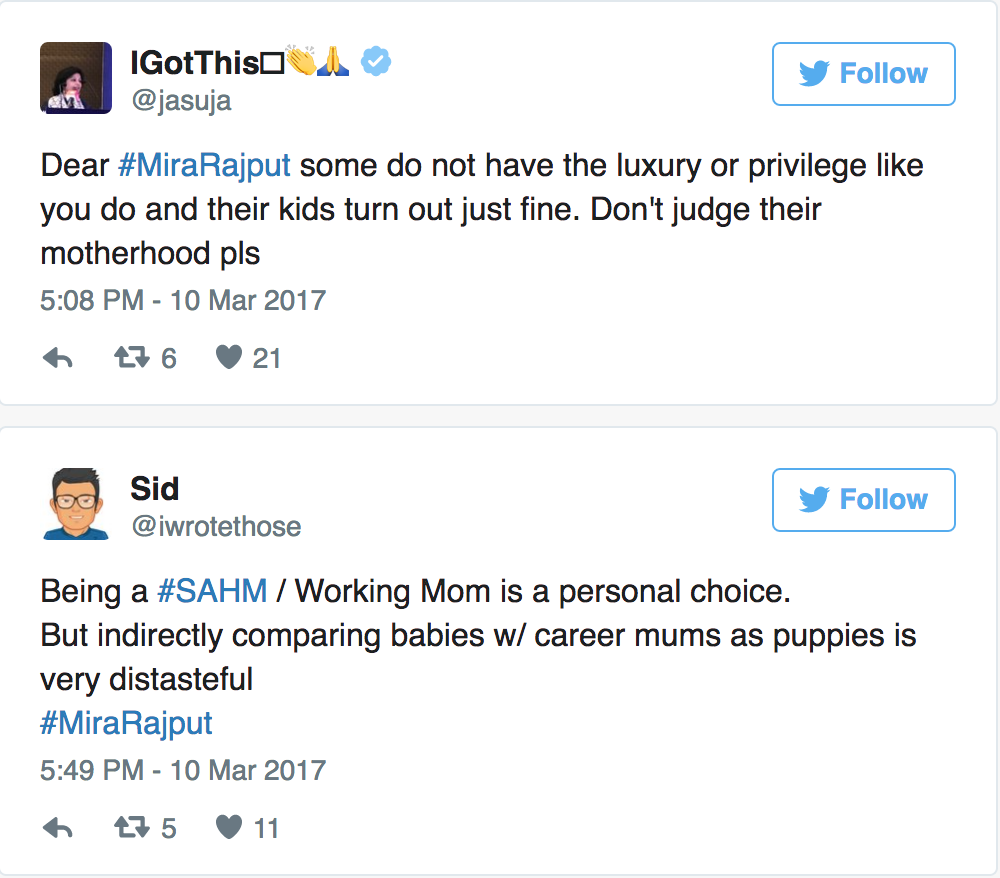Reply to Sid's tweet
1000x878 pixels.
[x=58, y=828]
